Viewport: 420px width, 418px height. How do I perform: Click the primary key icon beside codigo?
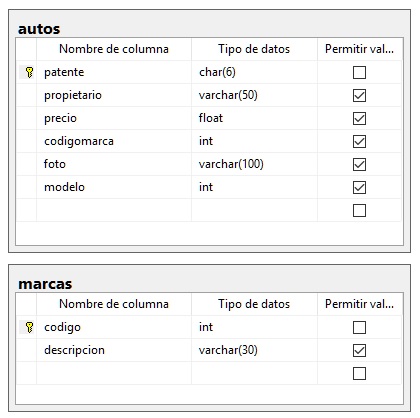click(x=29, y=327)
